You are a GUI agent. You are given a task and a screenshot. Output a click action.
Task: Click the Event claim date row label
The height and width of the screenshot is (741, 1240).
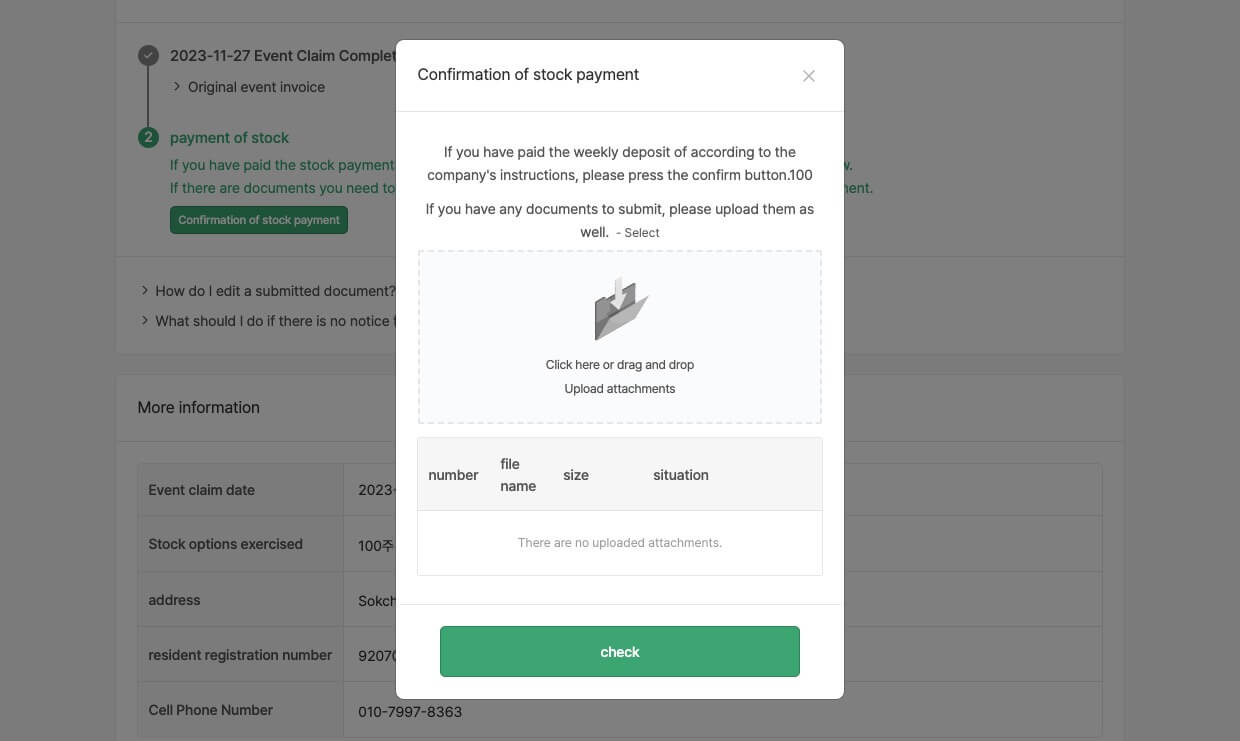pos(202,490)
